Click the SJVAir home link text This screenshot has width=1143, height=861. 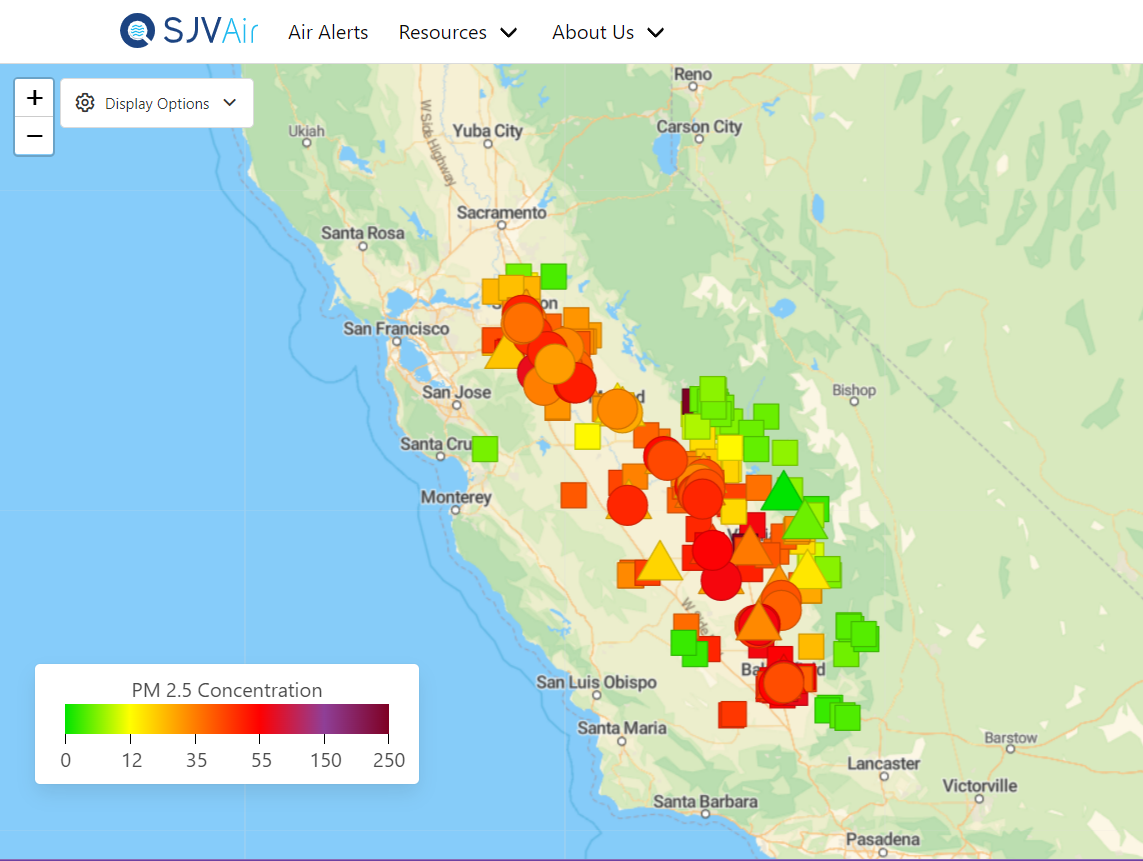[210, 31]
